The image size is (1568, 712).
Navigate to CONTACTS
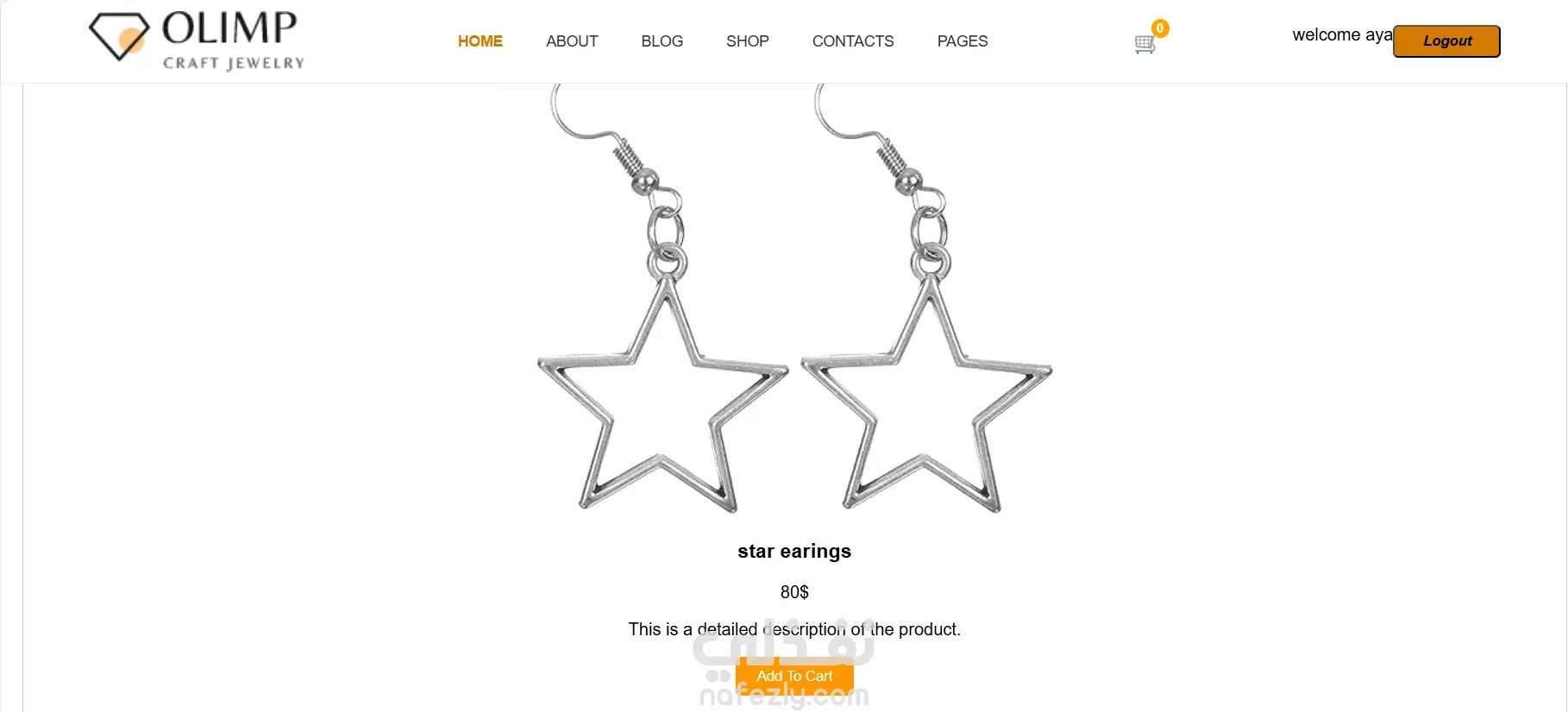click(x=853, y=41)
